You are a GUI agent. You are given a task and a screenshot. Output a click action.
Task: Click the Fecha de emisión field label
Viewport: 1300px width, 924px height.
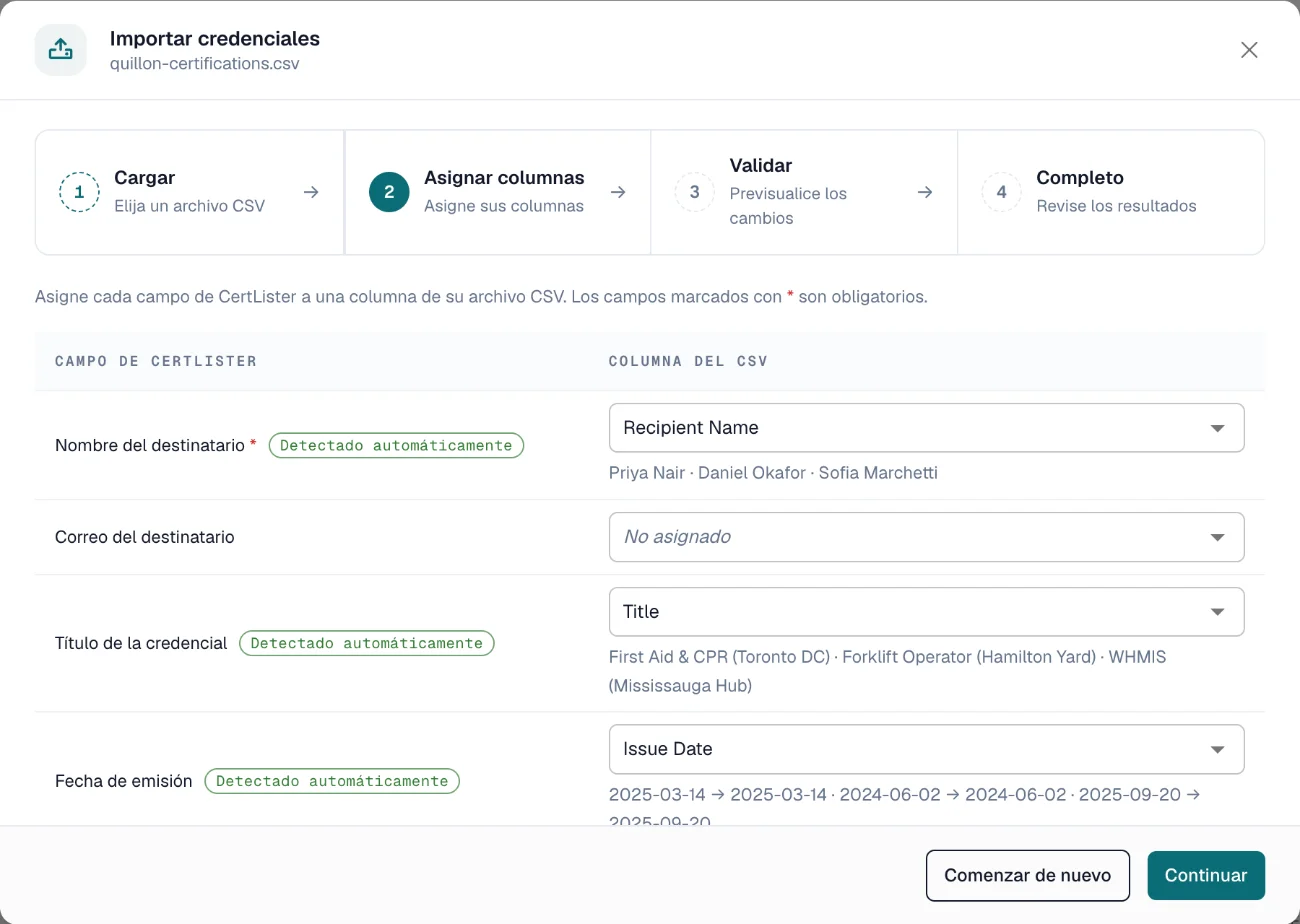tap(123, 781)
